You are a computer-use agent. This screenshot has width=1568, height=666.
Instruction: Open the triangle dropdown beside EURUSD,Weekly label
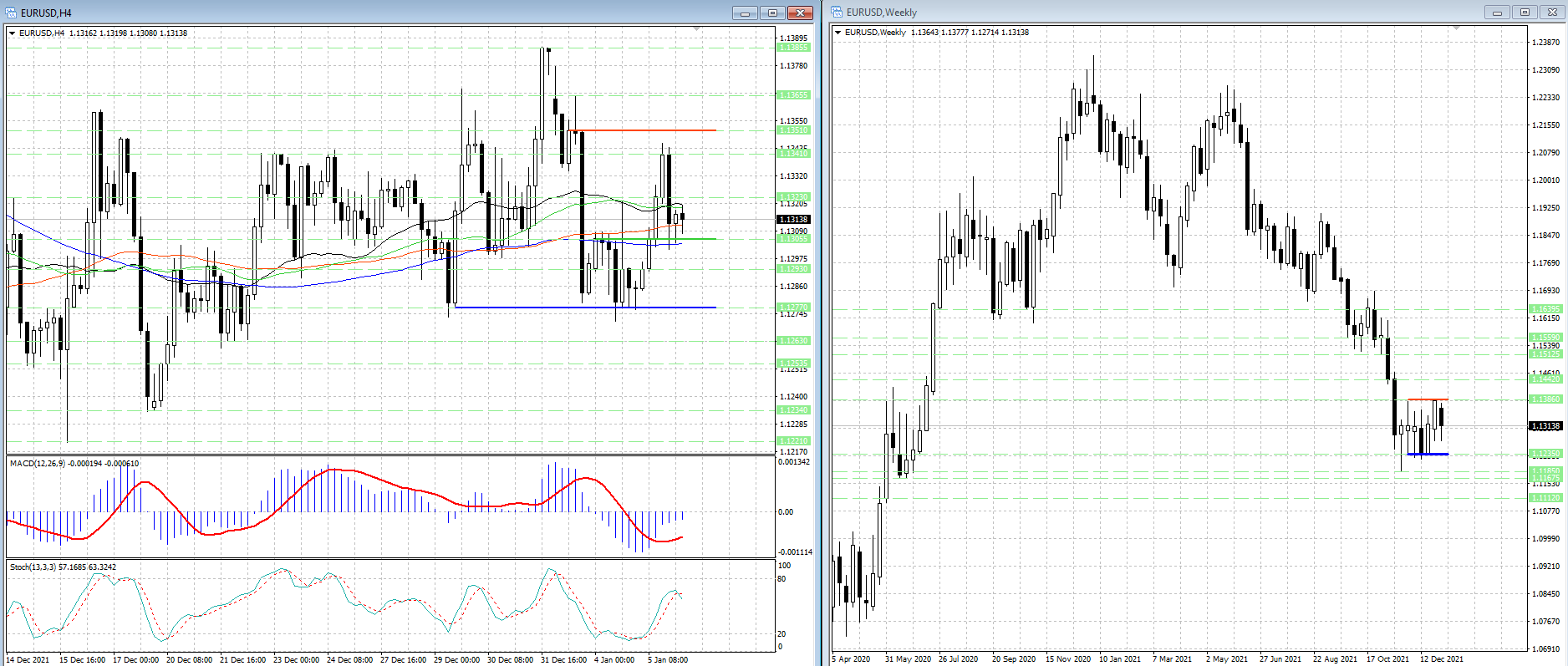837,33
